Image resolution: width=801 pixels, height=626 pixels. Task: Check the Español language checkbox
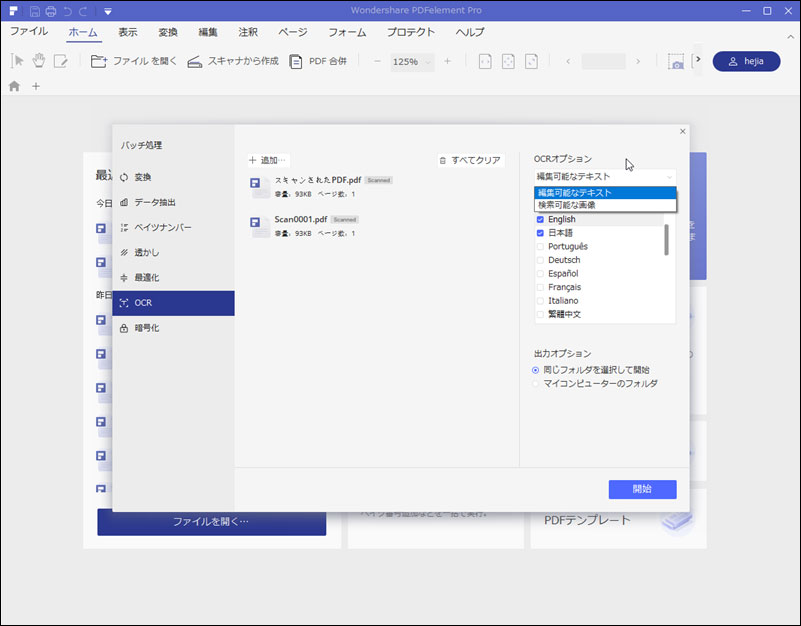click(x=540, y=273)
